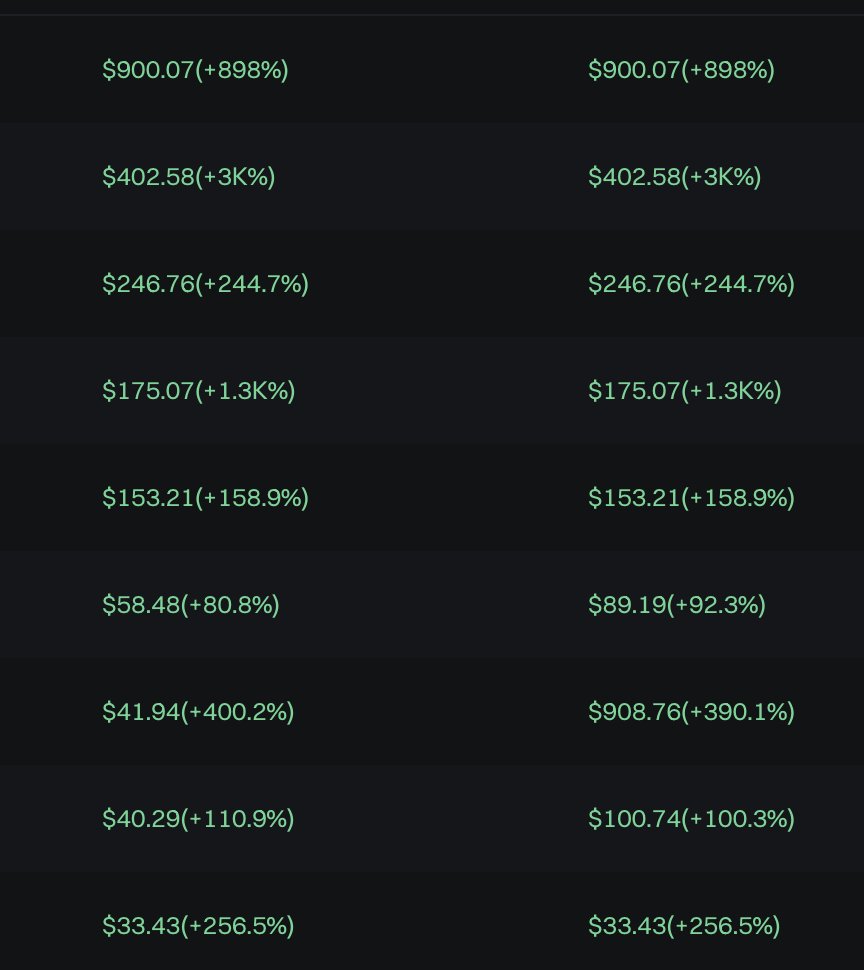Select the row containing $58.48 and $89.19
The width and height of the screenshot is (864, 970).
(432, 604)
